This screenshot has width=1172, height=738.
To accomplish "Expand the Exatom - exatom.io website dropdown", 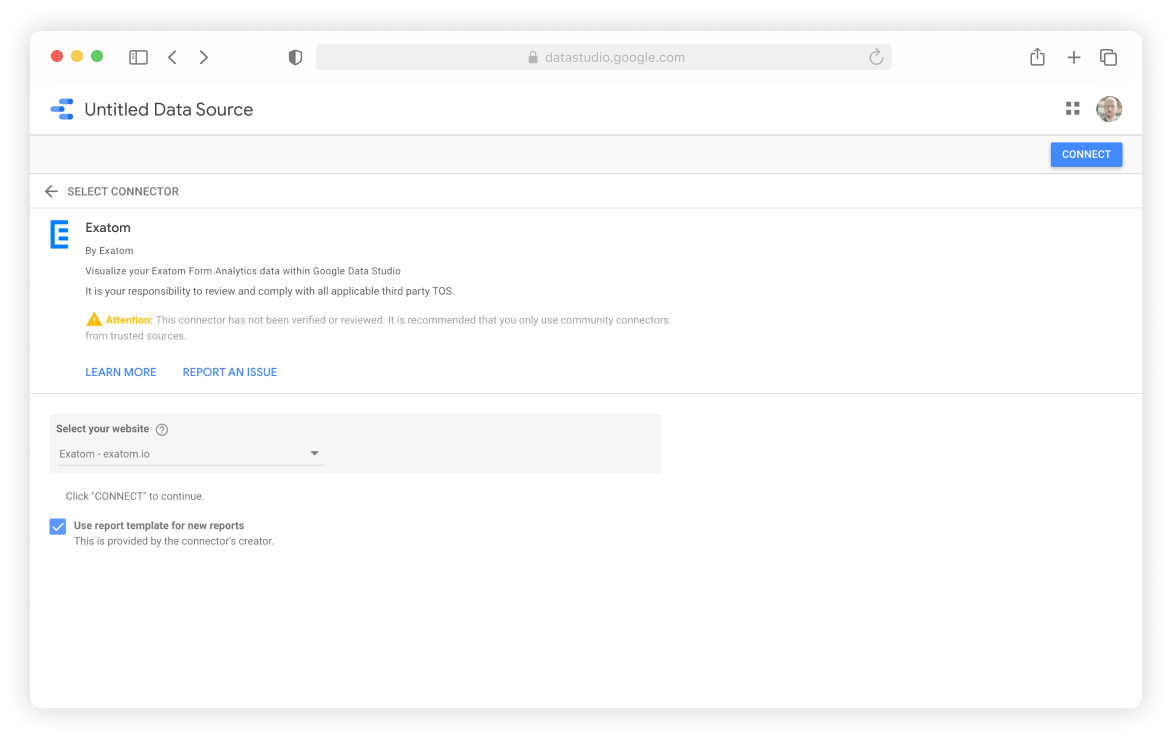I will [191, 454].
